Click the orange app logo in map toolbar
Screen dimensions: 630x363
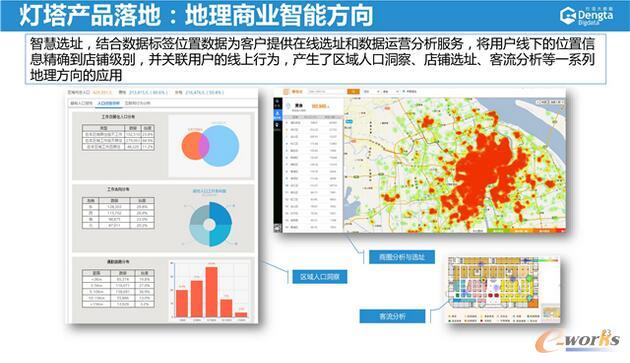click(286, 92)
